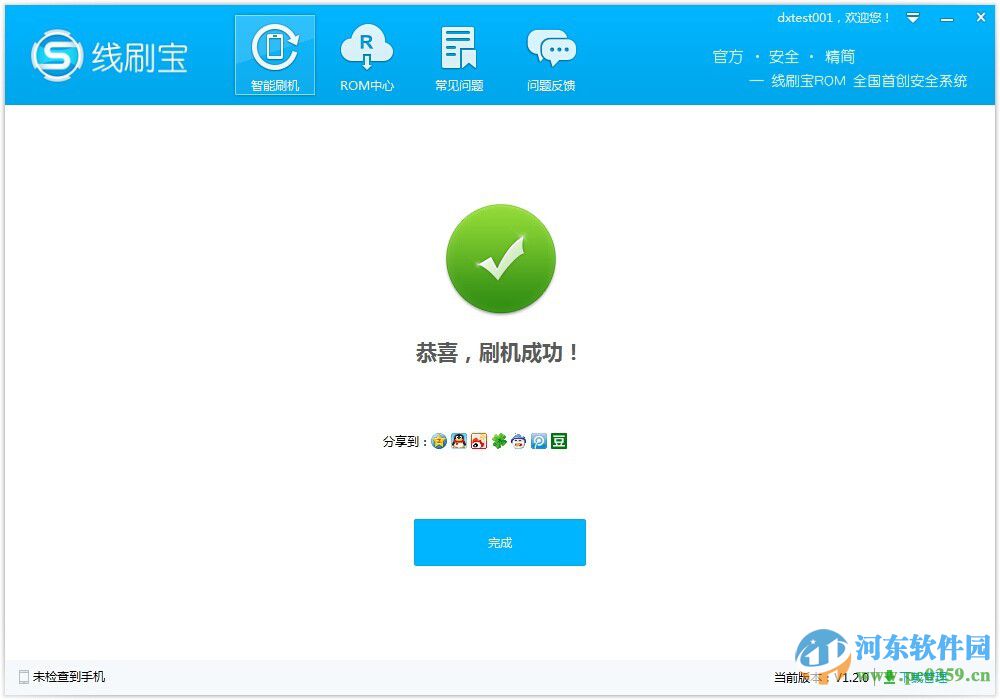Click the 官方 · 安全 · 精简 link text
The width and height of the screenshot is (1000, 700).
783,56
